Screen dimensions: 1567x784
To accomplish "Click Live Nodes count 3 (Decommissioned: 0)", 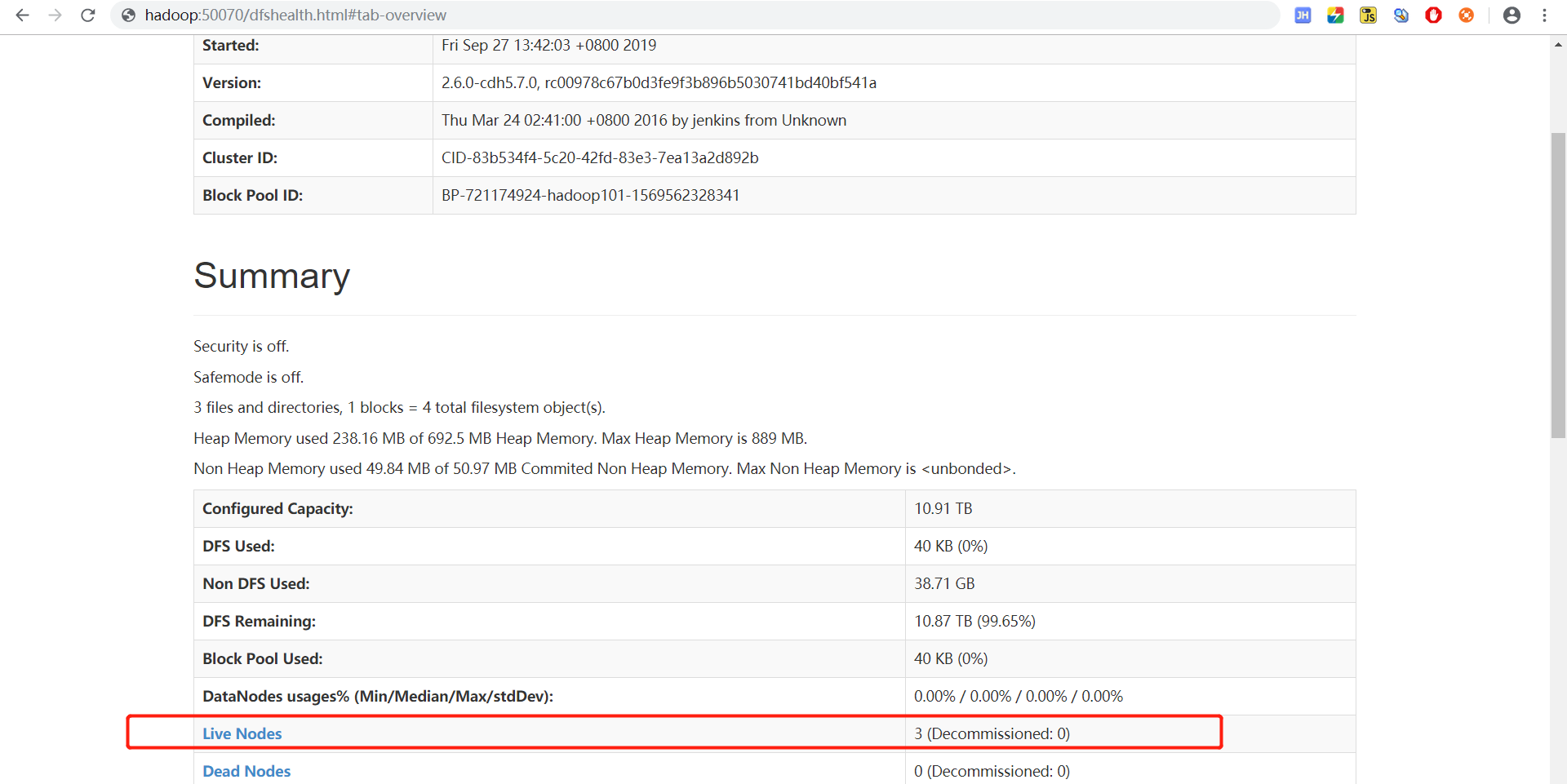I will tap(992, 733).
